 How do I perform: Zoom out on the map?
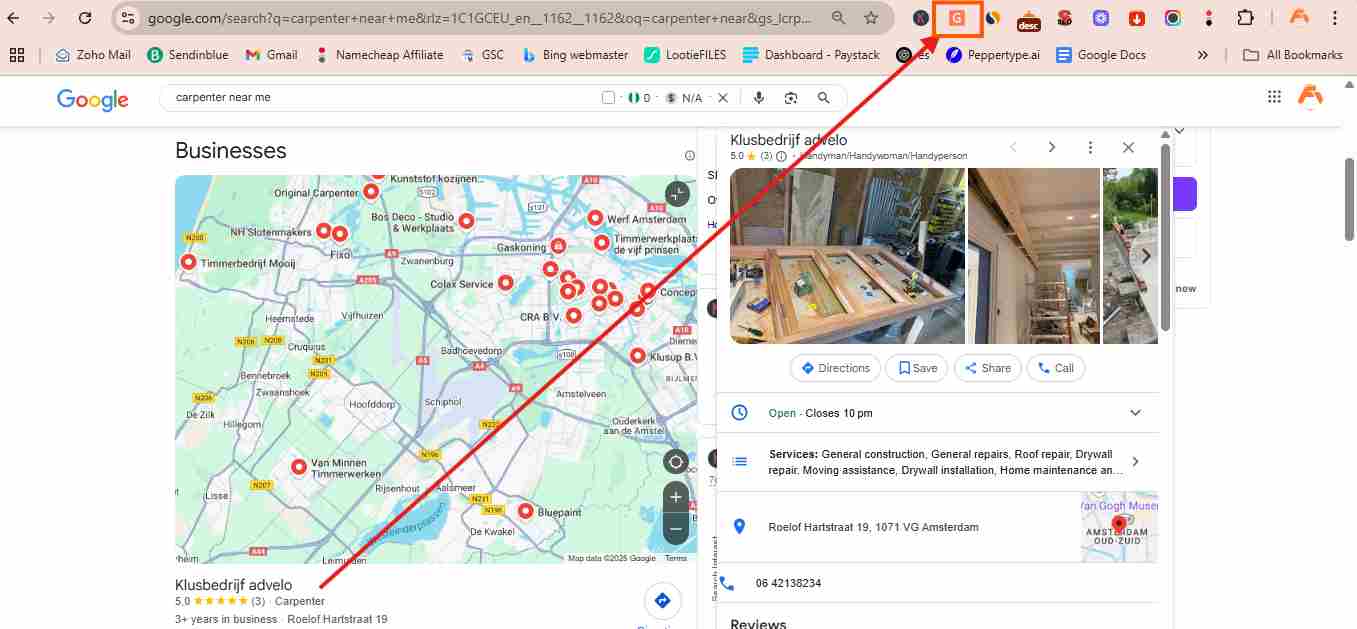pos(677,529)
